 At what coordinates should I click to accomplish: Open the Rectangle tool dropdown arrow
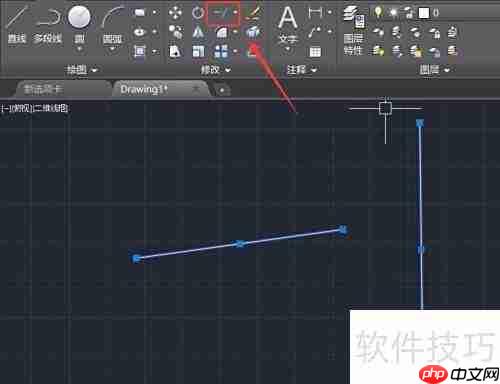click(x=154, y=13)
